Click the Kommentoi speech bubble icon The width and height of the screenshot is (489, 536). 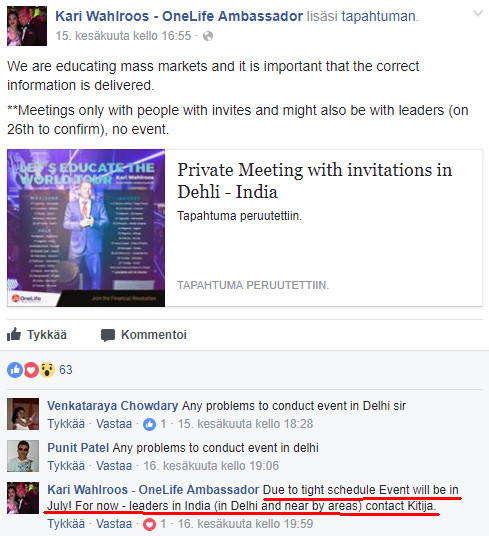tap(108, 335)
